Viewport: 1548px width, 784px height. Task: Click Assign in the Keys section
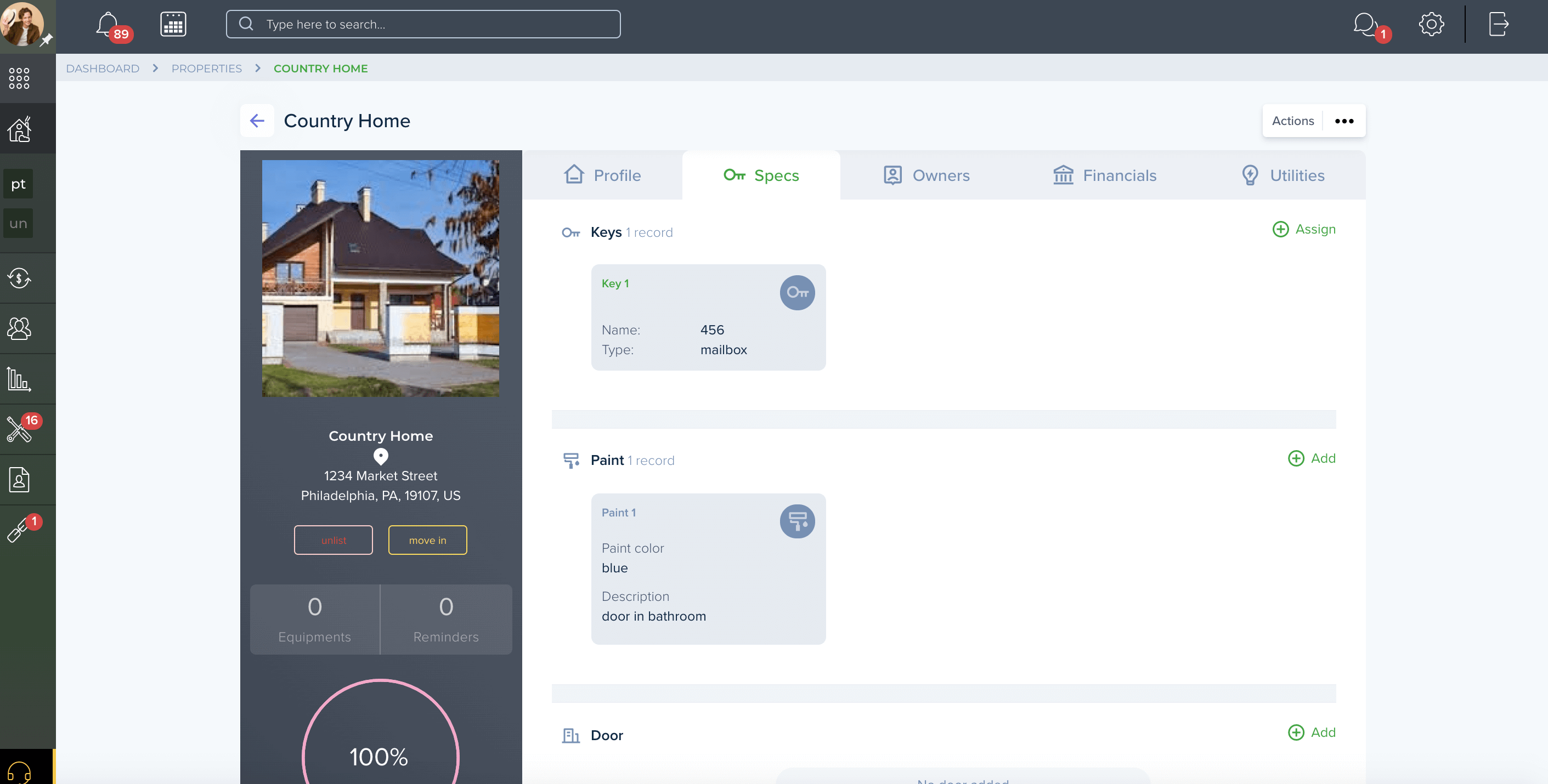(x=1304, y=229)
